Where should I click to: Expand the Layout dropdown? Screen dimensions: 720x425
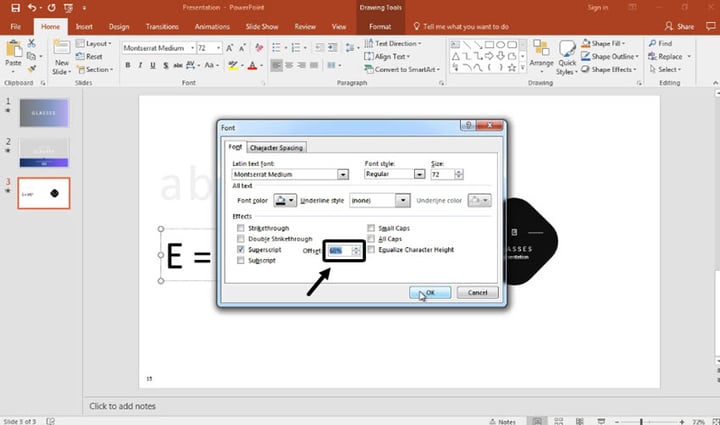(94, 43)
